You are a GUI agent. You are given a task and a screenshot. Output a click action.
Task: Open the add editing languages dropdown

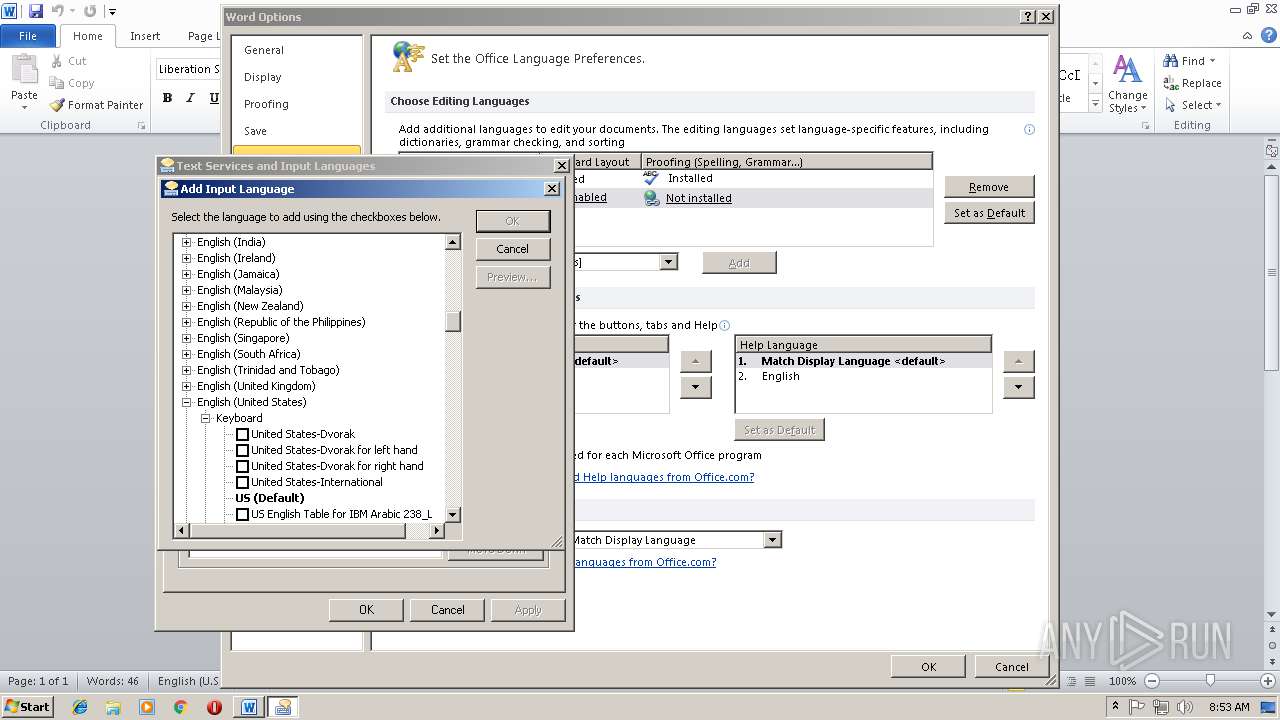[x=668, y=262]
